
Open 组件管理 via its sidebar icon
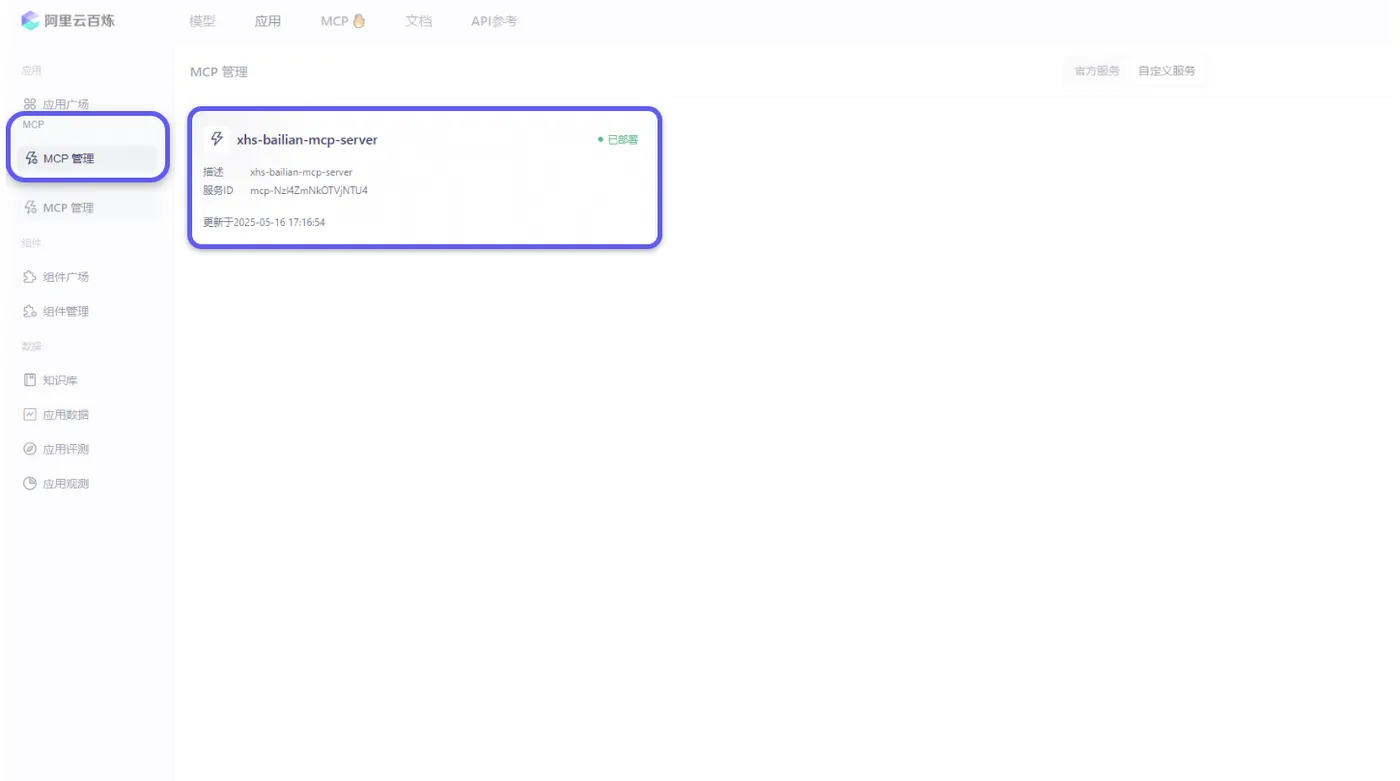30,312
